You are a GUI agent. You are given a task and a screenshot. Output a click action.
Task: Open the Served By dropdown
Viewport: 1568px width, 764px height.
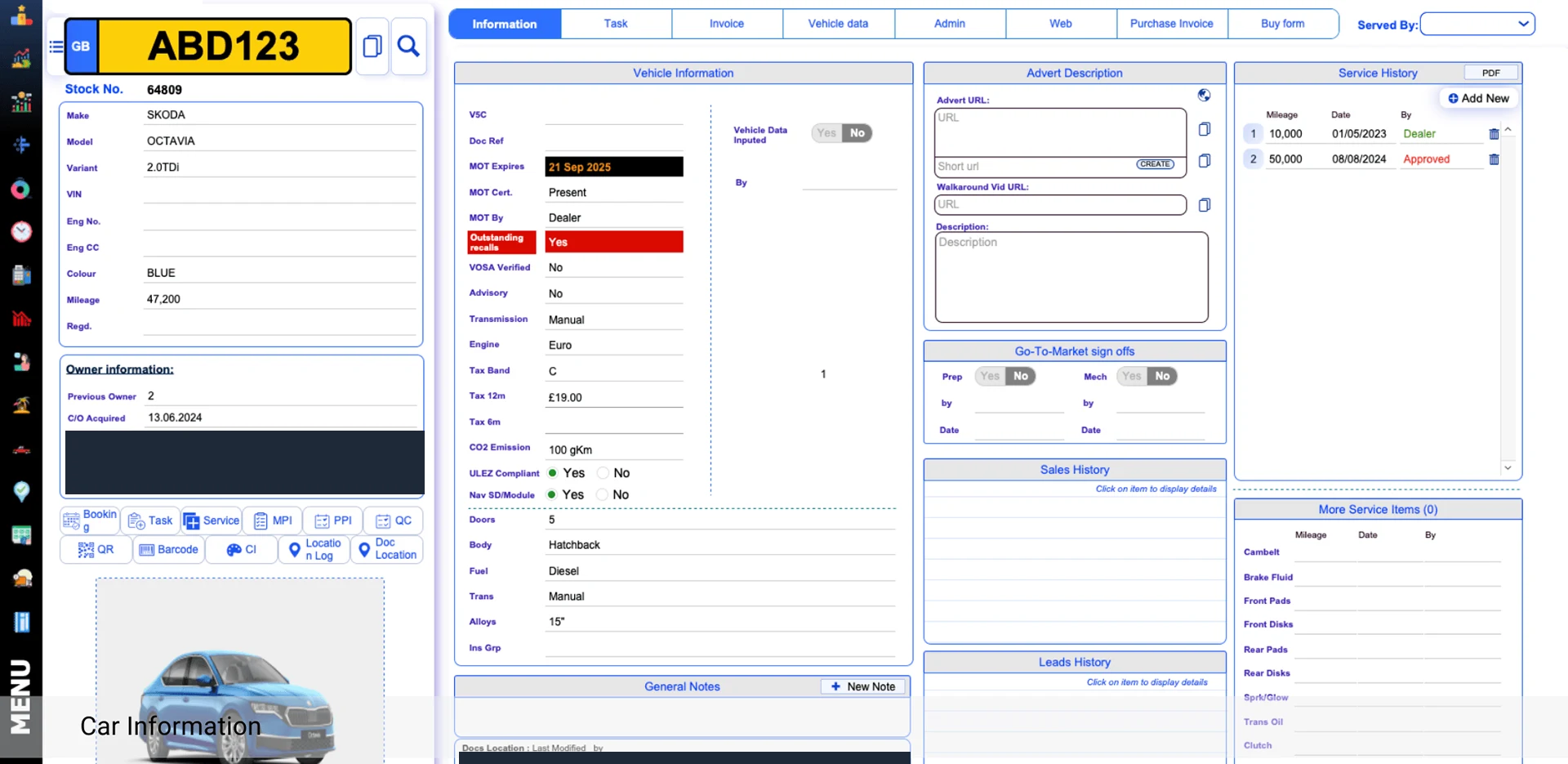point(1477,24)
